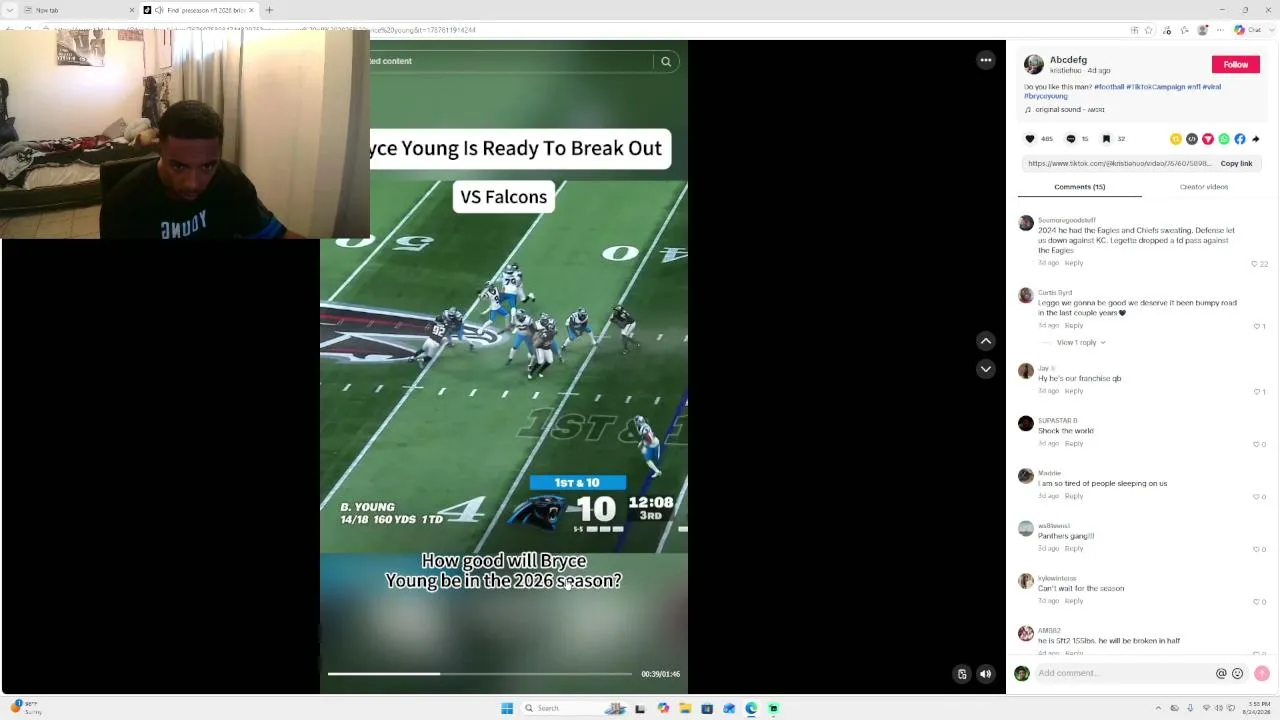
Task: Open Microsoft Edge from the taskbar
Action: click(751, 708)
